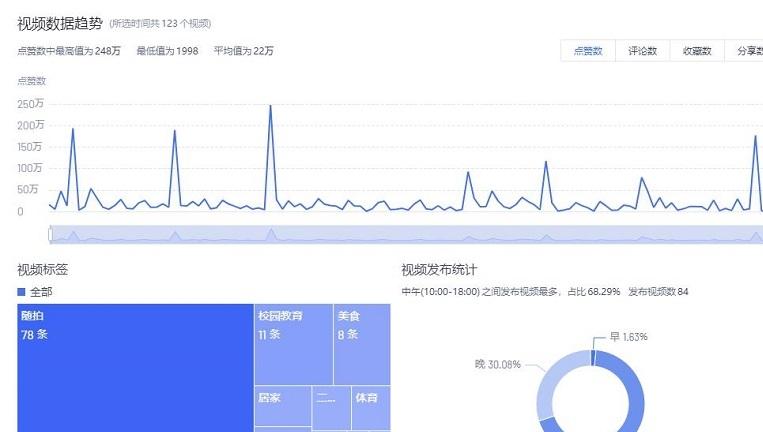Click the 平均值为 22万 statistic text
Screen dimensions: 763x432
tap(244, 51)
